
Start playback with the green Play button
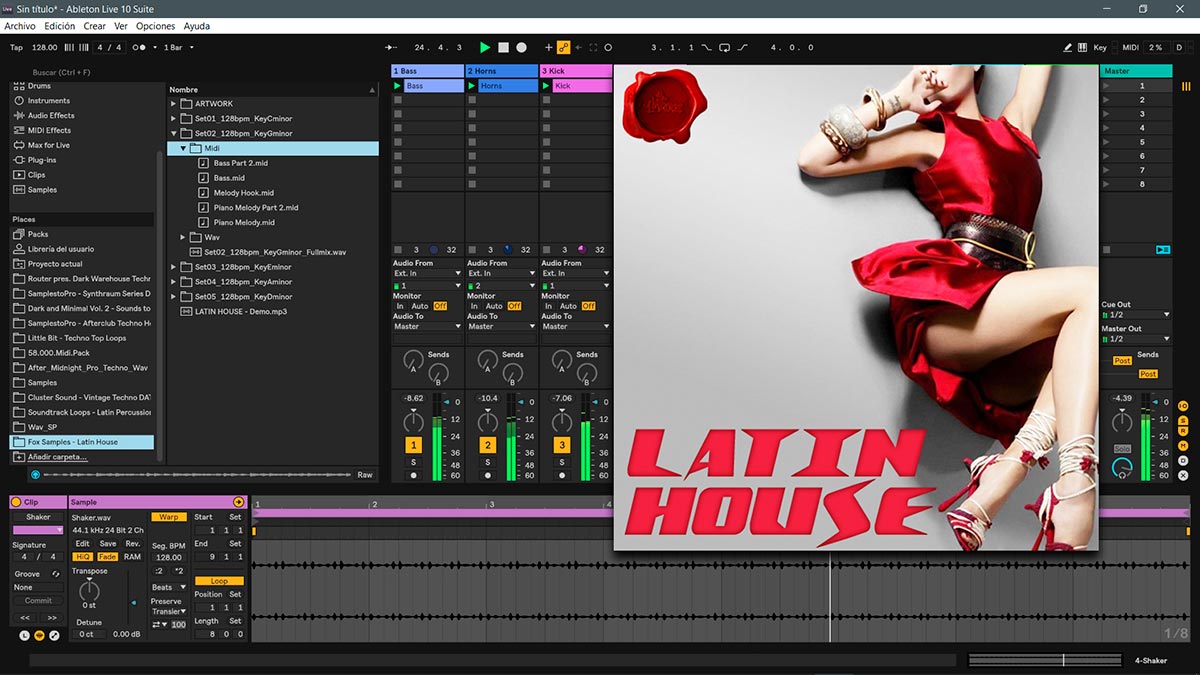[485, 47]
